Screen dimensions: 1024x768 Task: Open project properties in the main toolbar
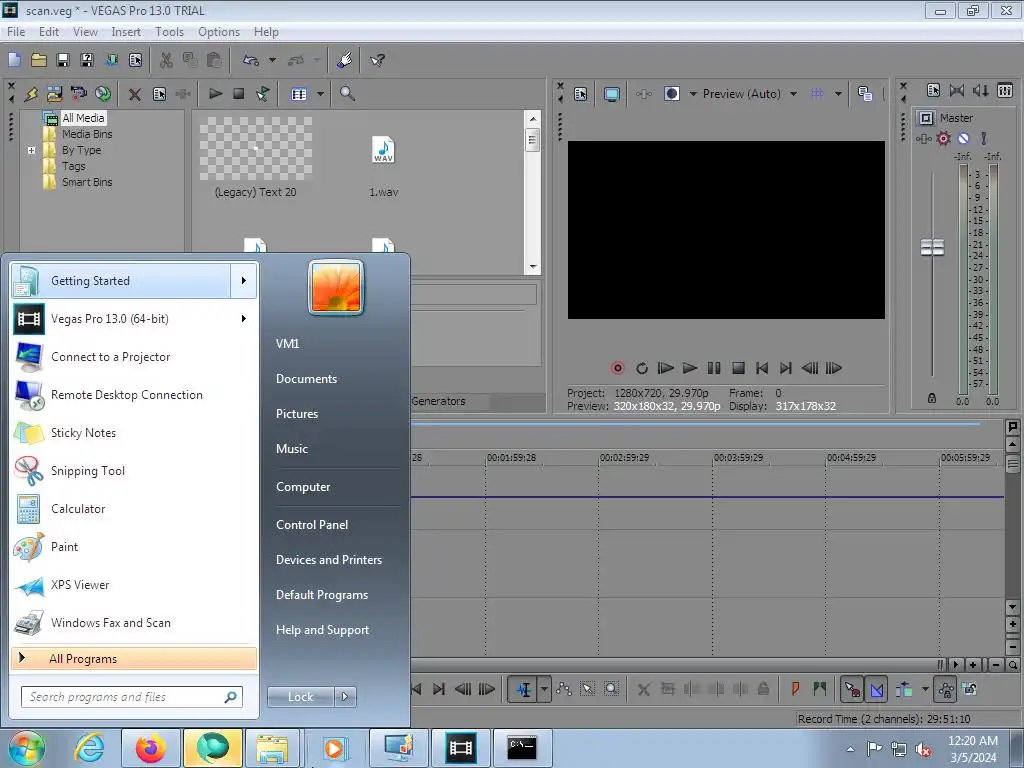point(135,60)
